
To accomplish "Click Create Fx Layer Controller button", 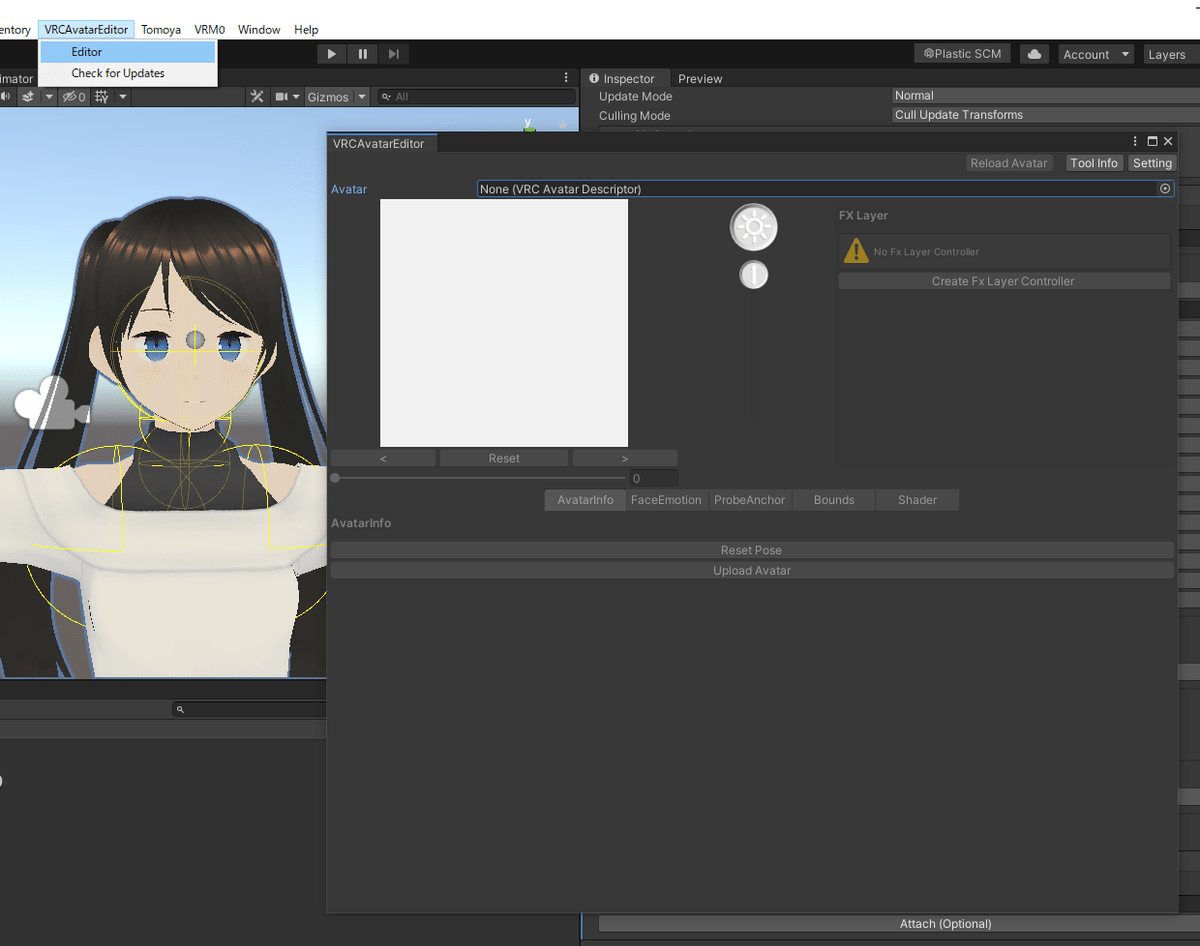I will [1003, 281].
